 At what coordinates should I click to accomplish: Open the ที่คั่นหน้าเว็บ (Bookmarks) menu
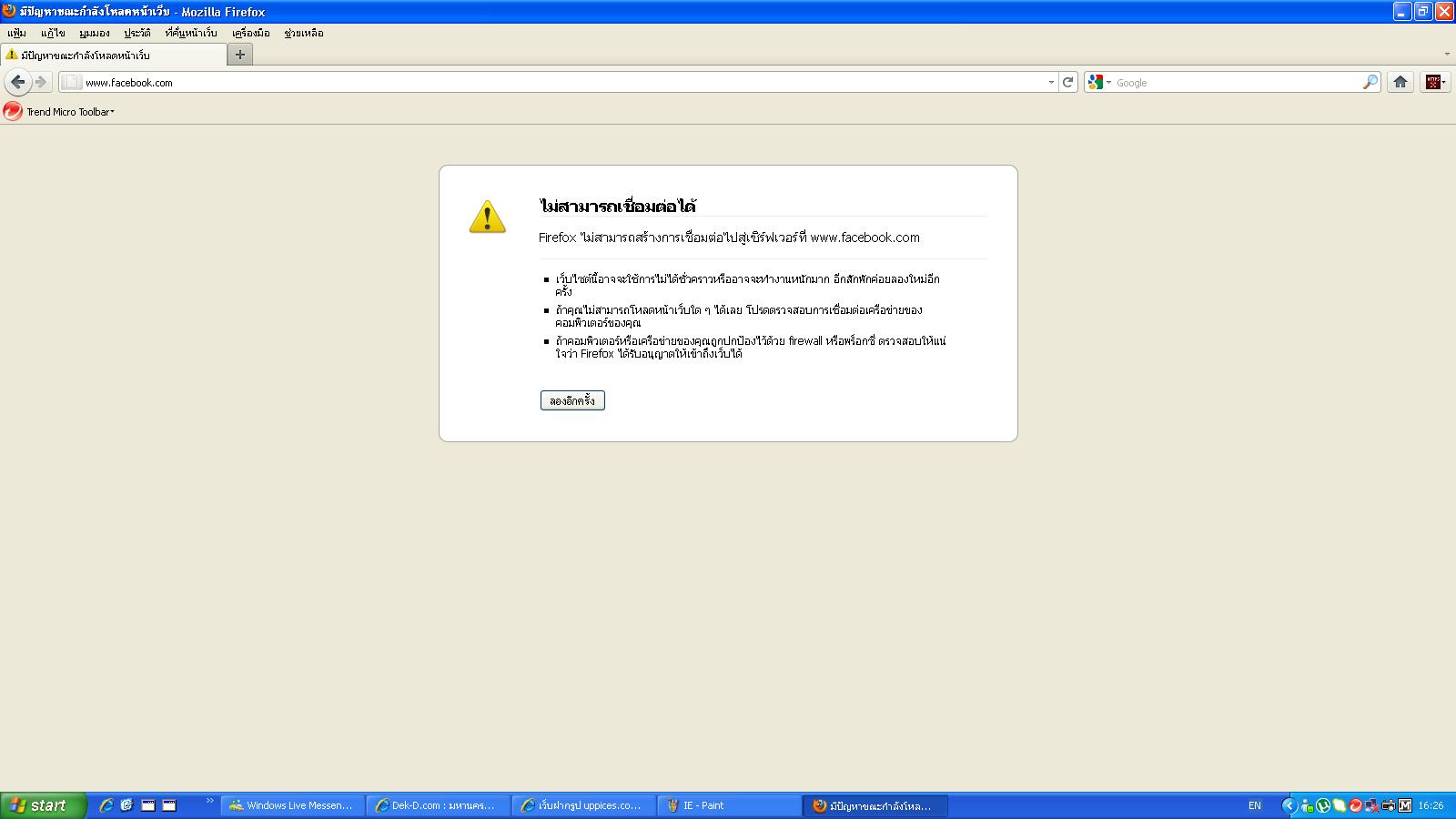191,33
